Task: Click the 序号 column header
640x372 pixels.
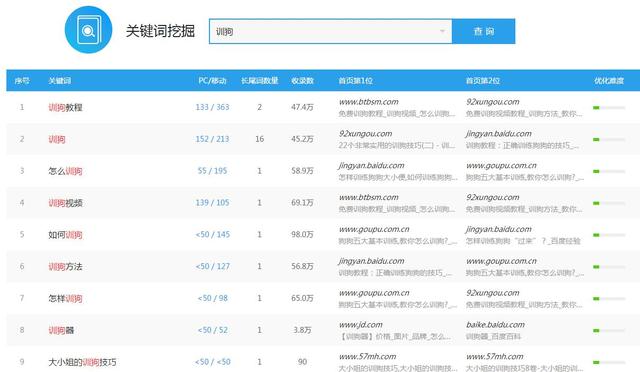Action: click(x=22, y=81)
